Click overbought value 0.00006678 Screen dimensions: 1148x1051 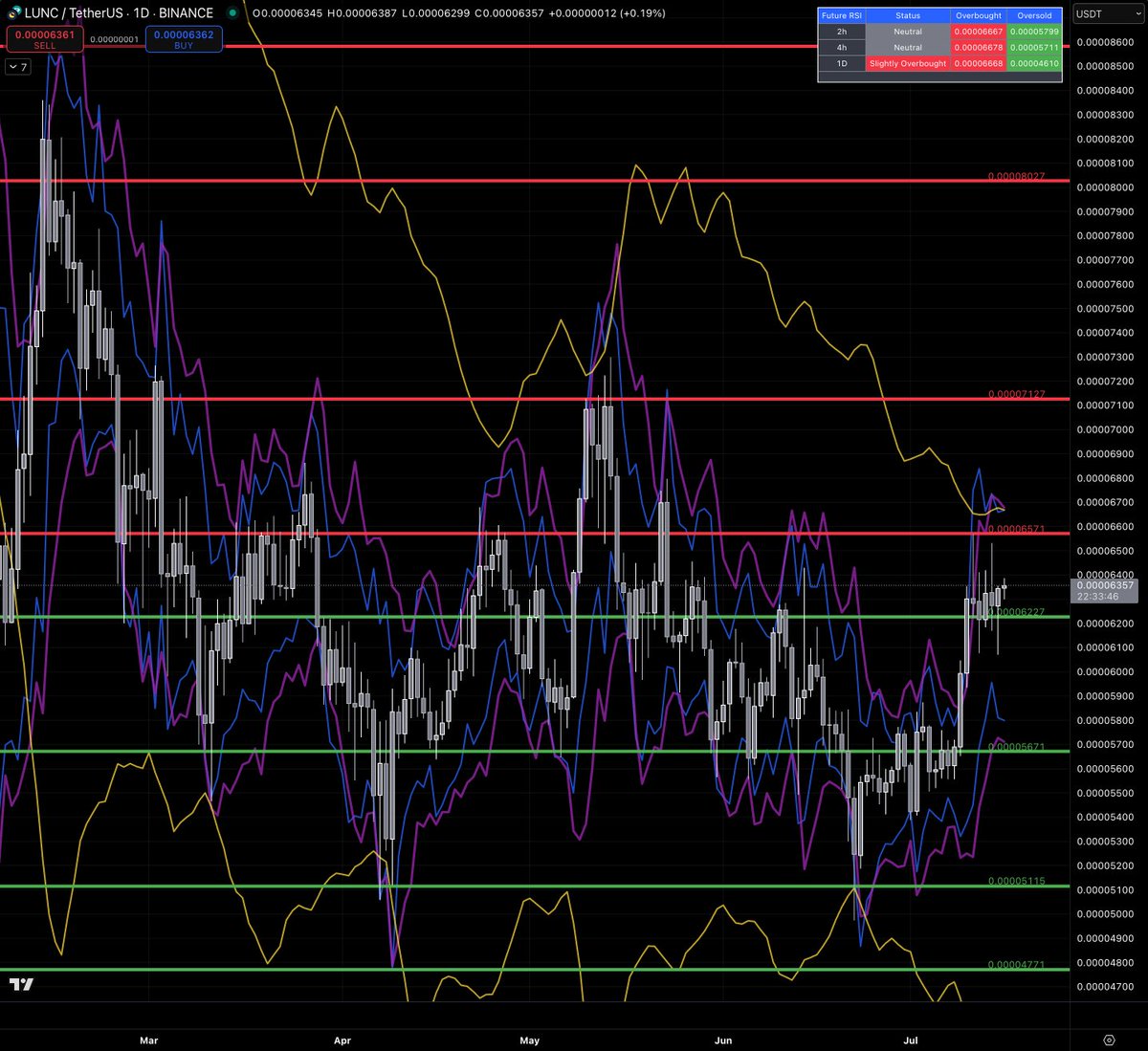pos(979,47)
